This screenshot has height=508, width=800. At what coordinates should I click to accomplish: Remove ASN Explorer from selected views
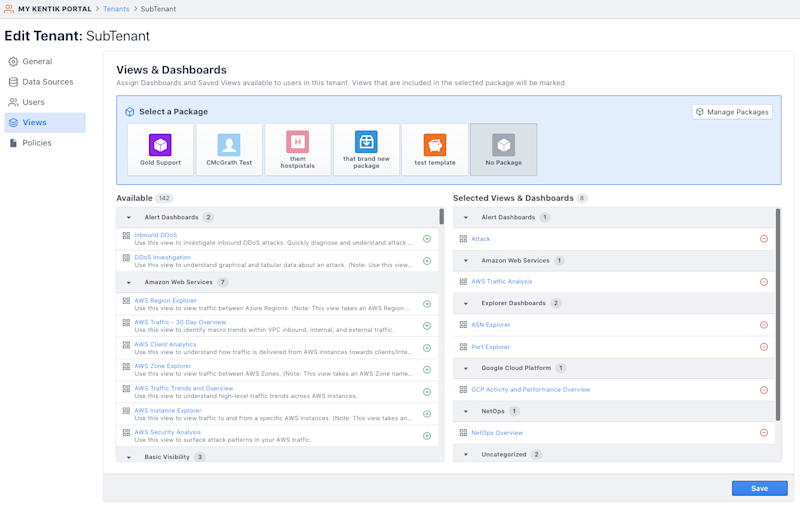pos(764,325)
